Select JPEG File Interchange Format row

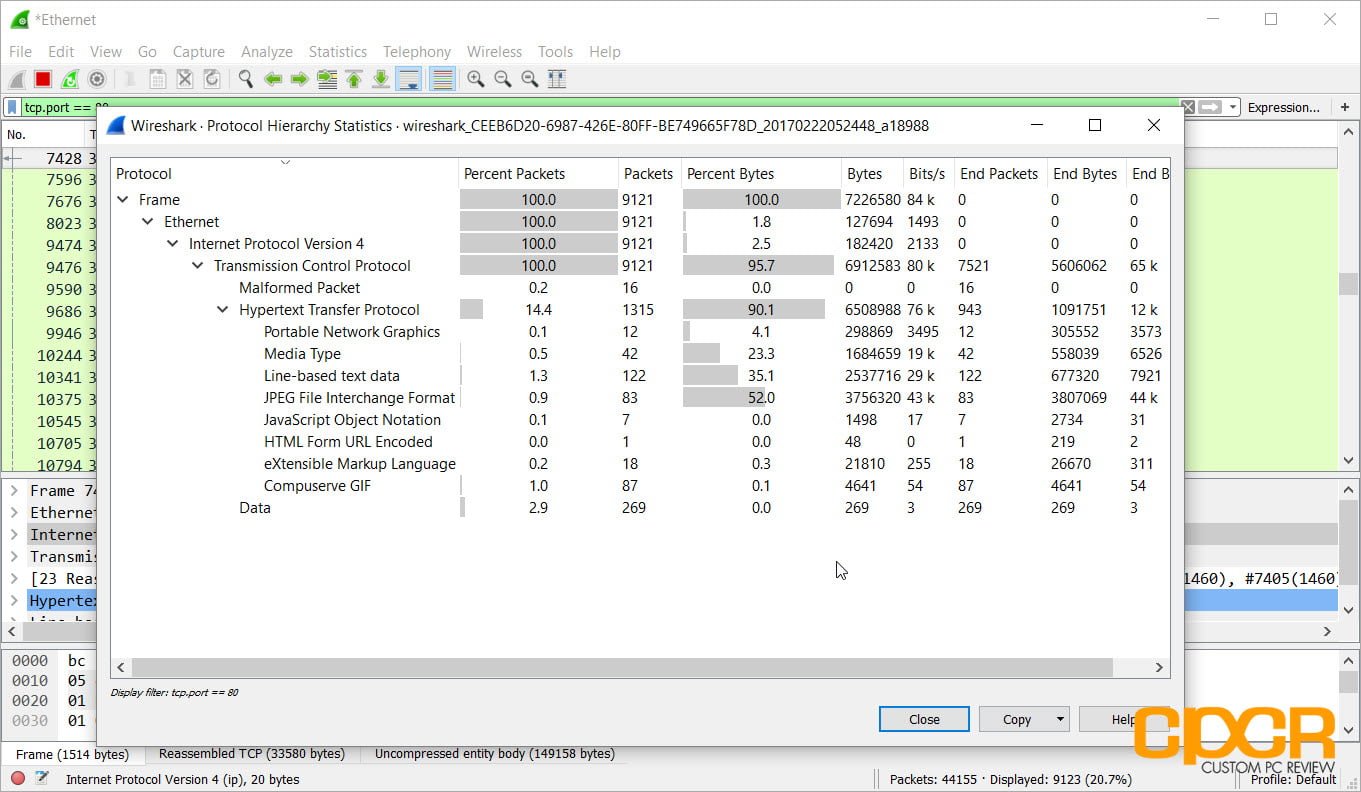click(x=640, y=398)
